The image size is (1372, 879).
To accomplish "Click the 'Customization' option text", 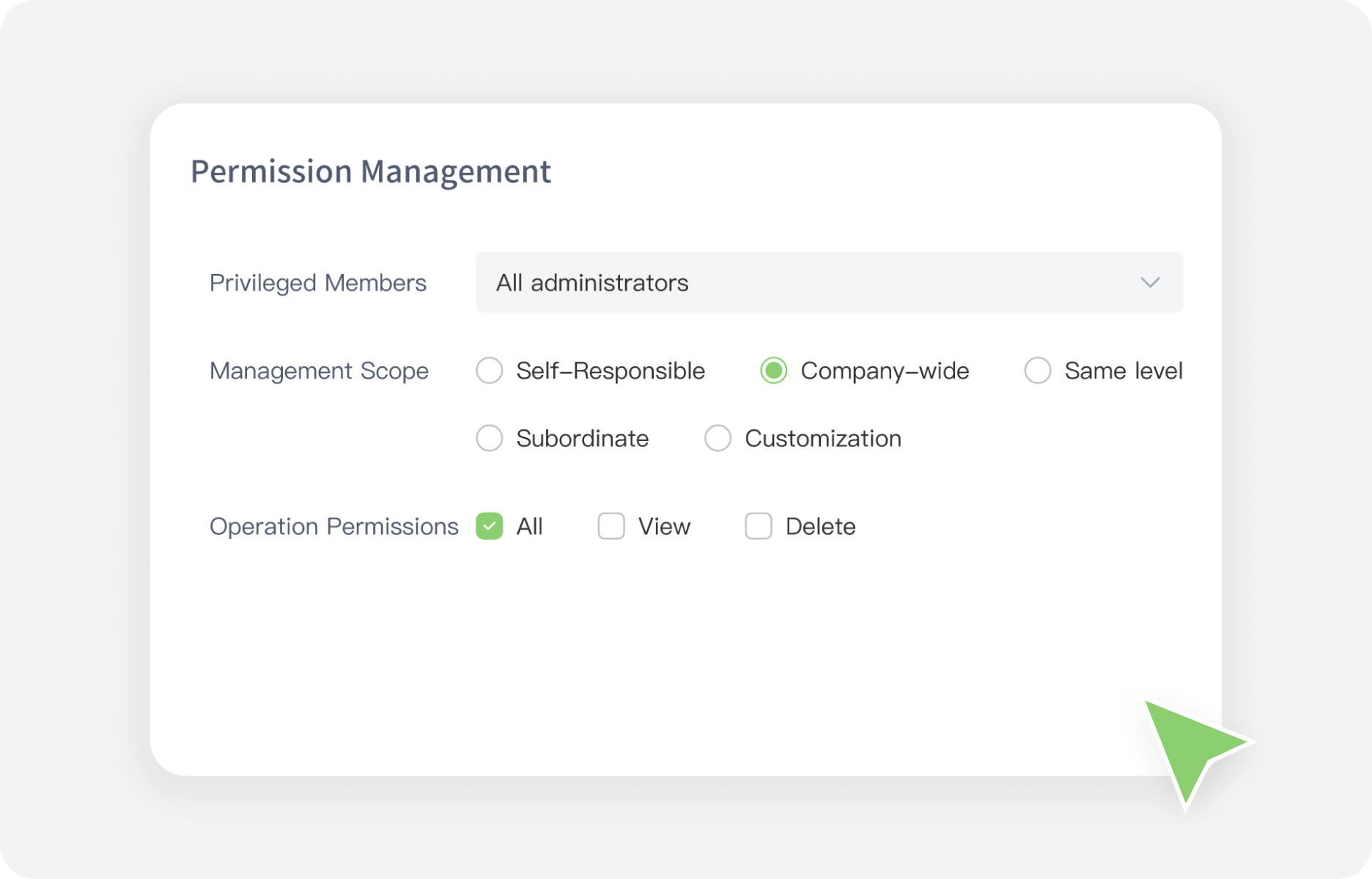I will tap(823, 438).
